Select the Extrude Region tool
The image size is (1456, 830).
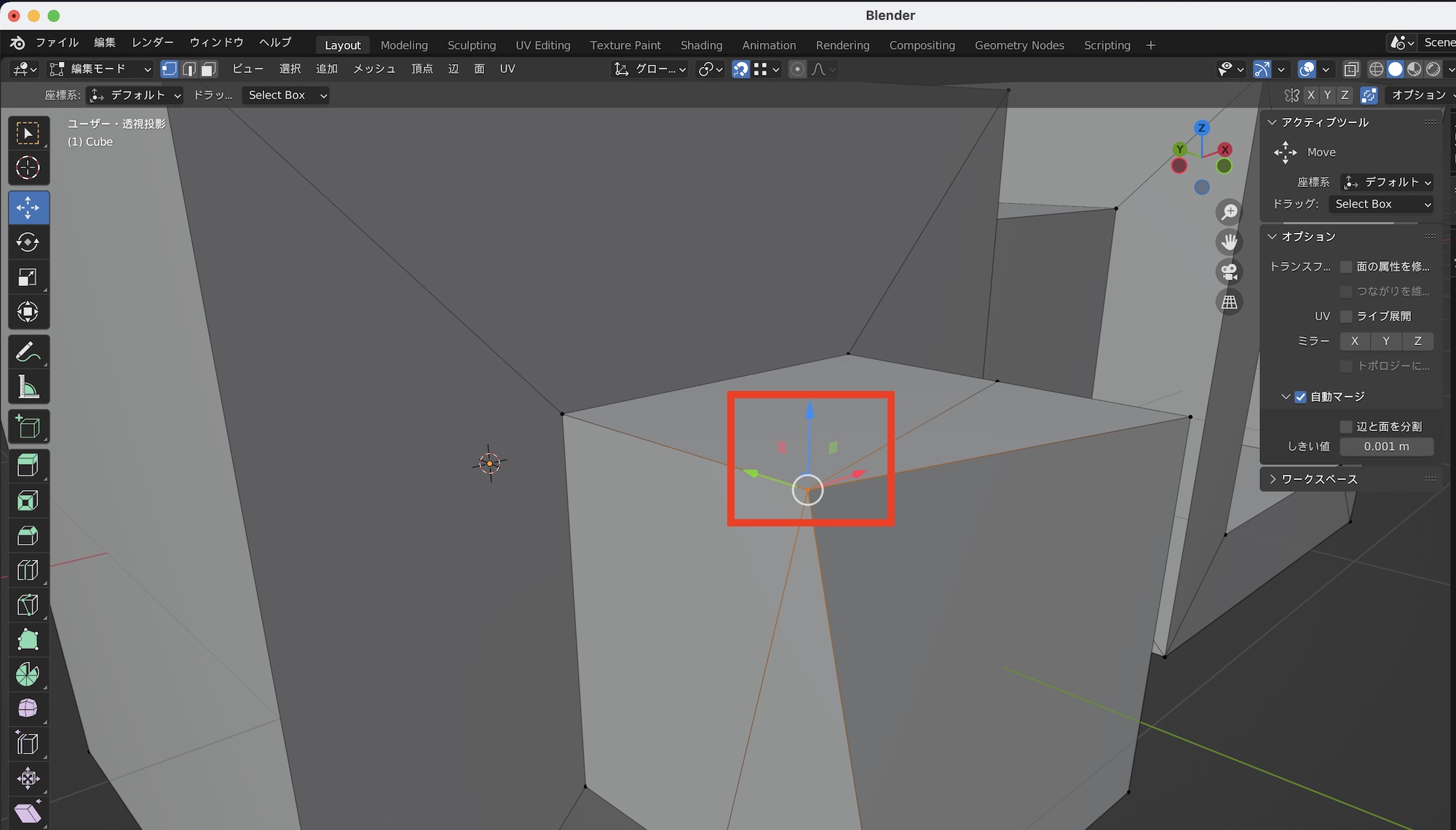(x=28, y=465)
